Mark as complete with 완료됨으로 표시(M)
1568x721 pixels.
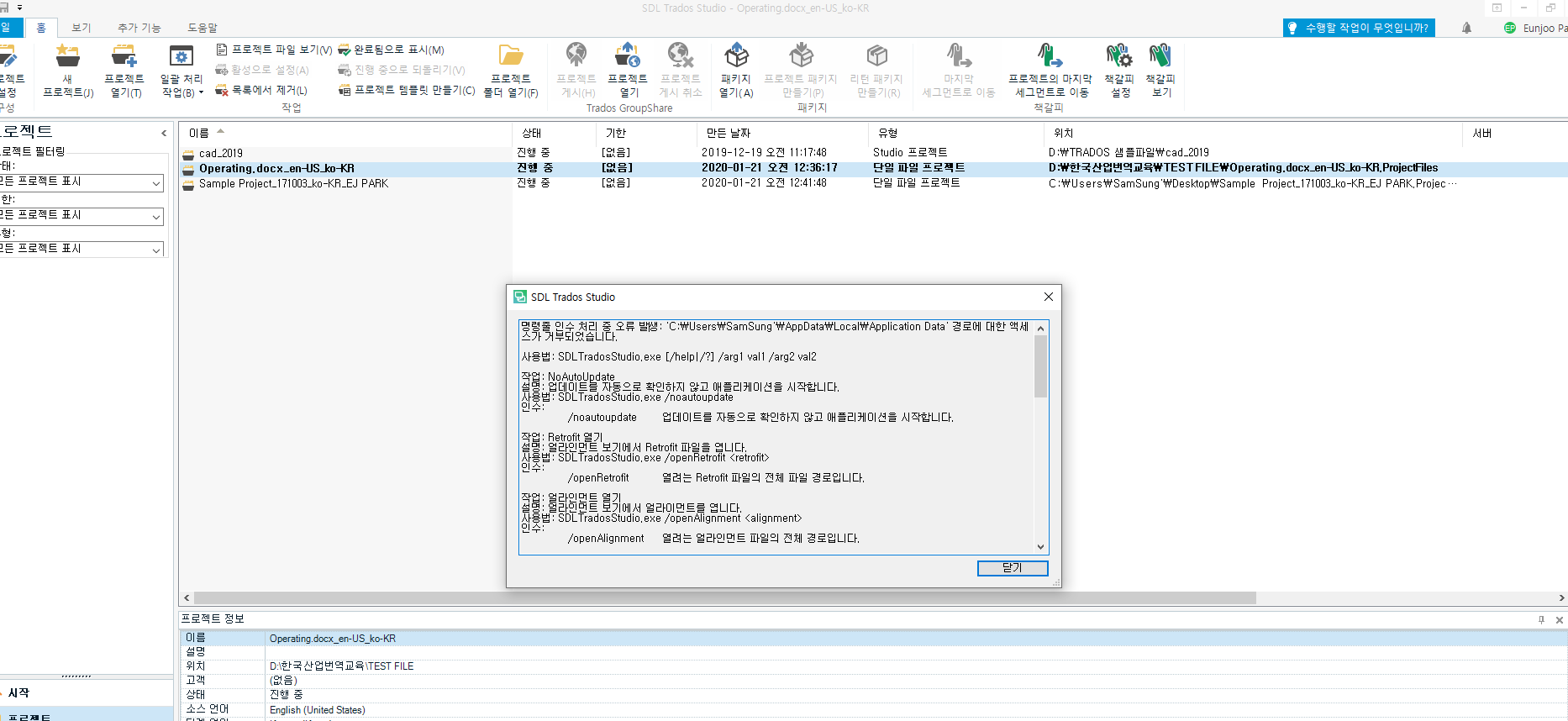pyautogui.click(x=391, y=50)
